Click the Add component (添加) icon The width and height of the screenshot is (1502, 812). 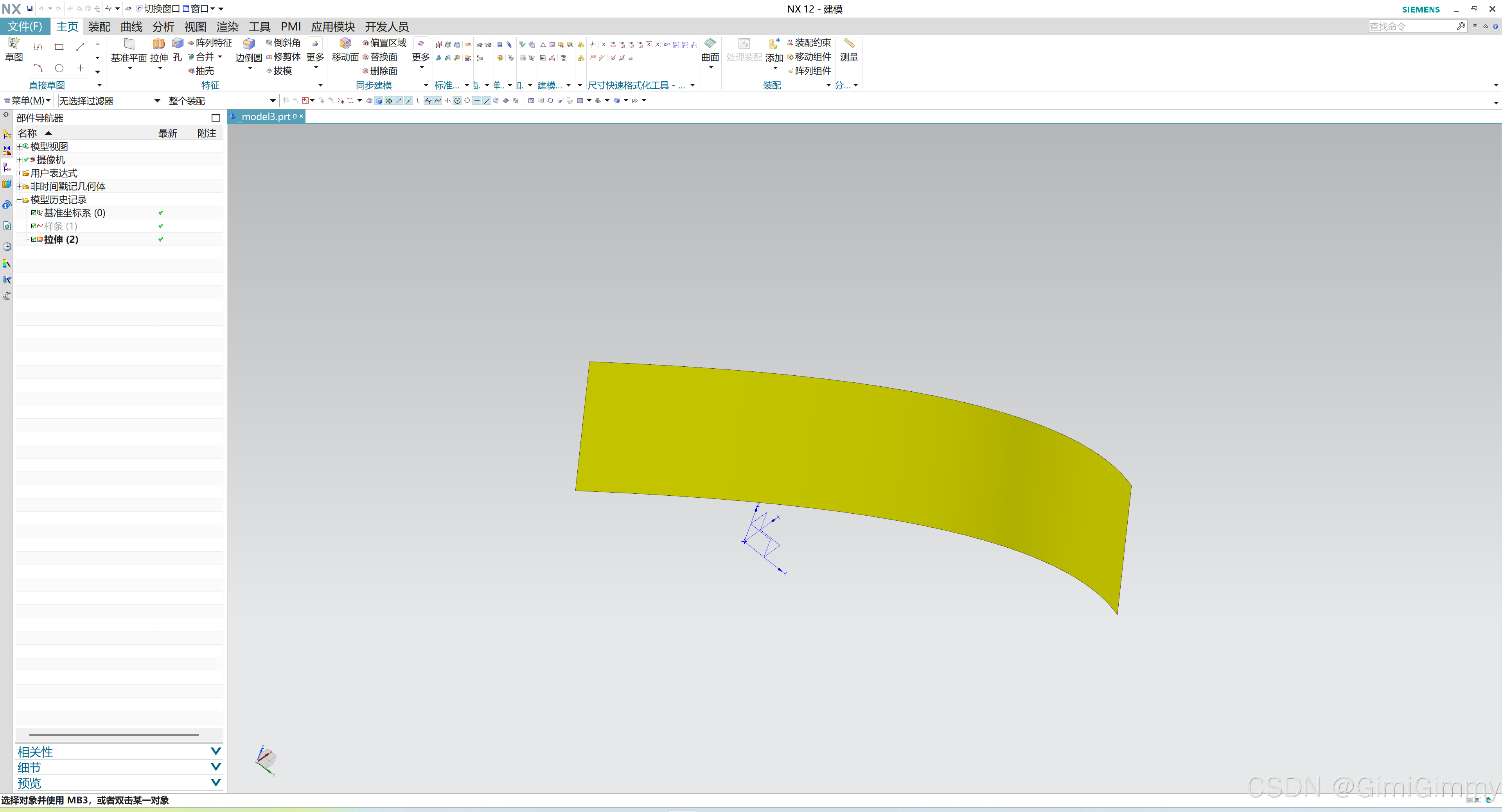pos(774,44)
